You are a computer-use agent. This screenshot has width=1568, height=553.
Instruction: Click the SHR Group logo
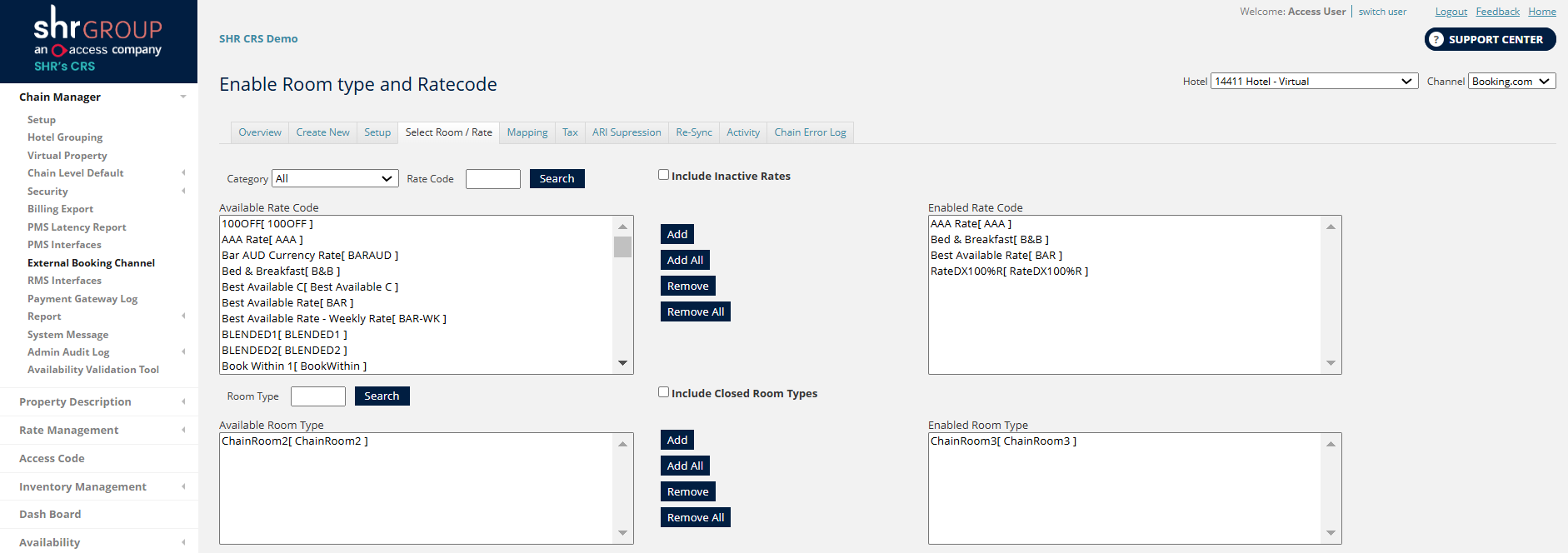point(97,38)
